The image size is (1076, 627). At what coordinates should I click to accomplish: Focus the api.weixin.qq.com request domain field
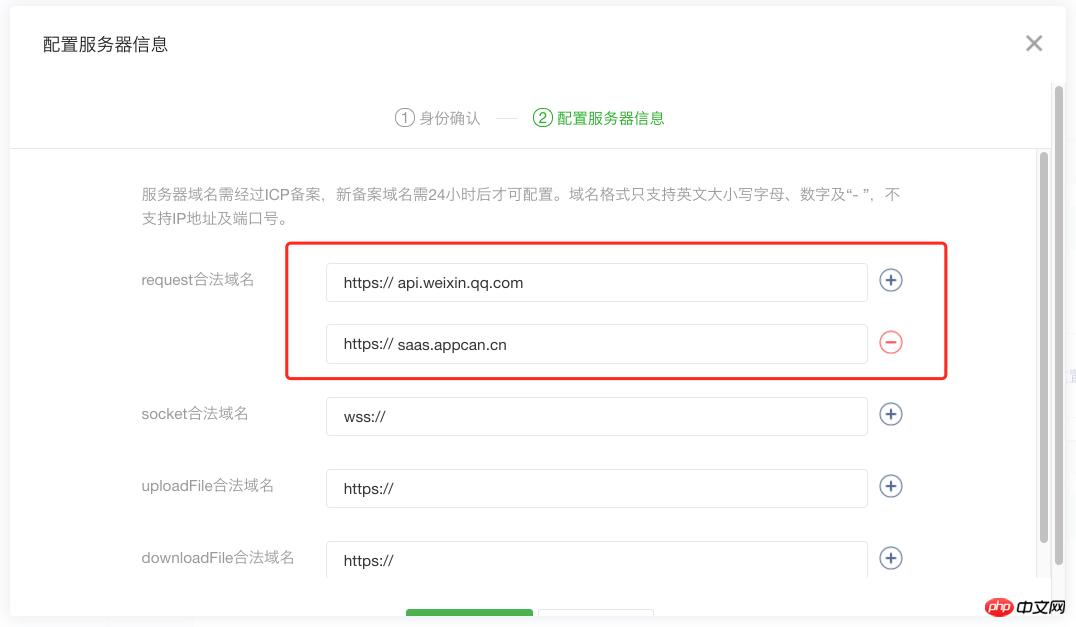pos(596,283)
